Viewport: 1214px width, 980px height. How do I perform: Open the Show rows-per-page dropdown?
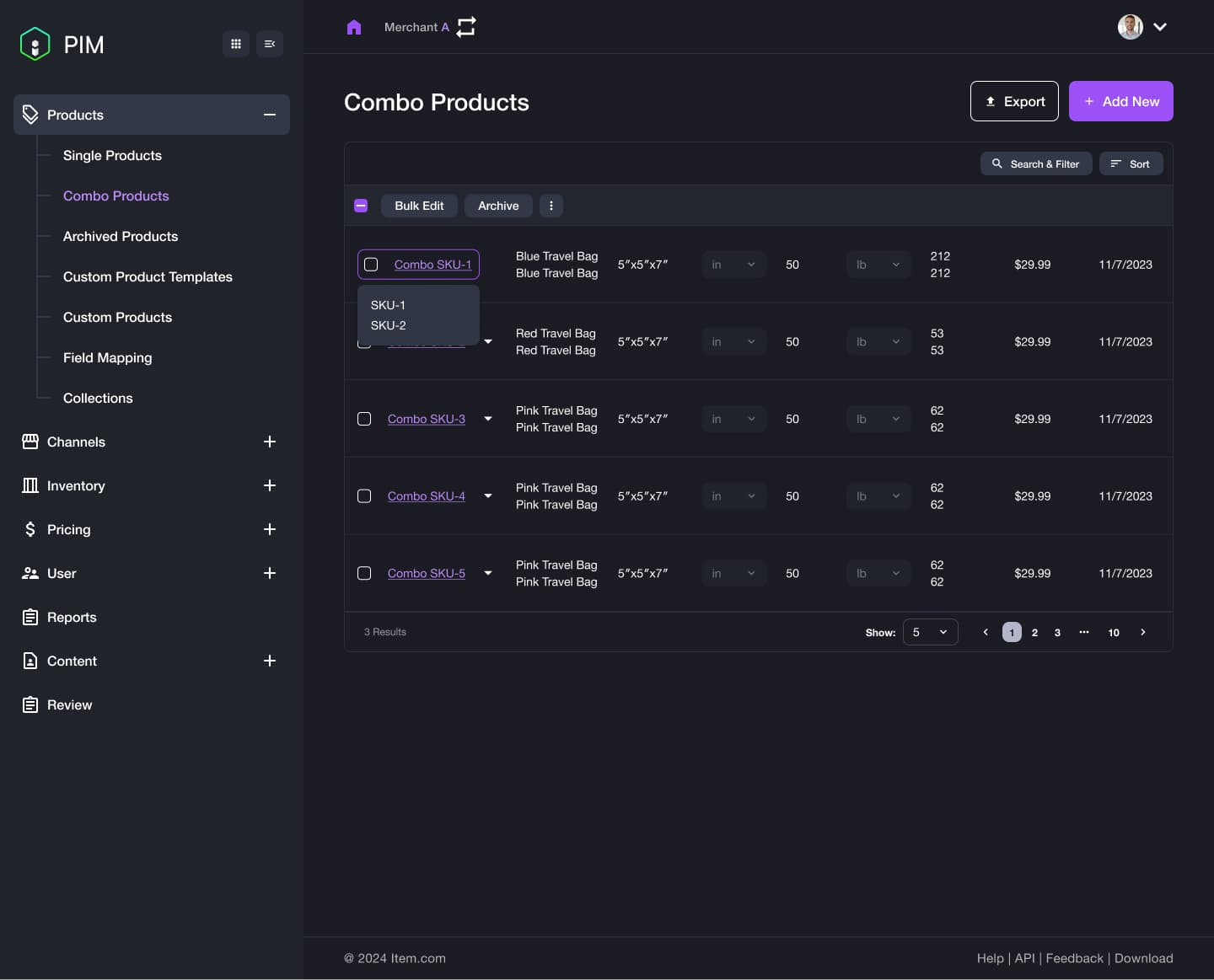(931, 632)
